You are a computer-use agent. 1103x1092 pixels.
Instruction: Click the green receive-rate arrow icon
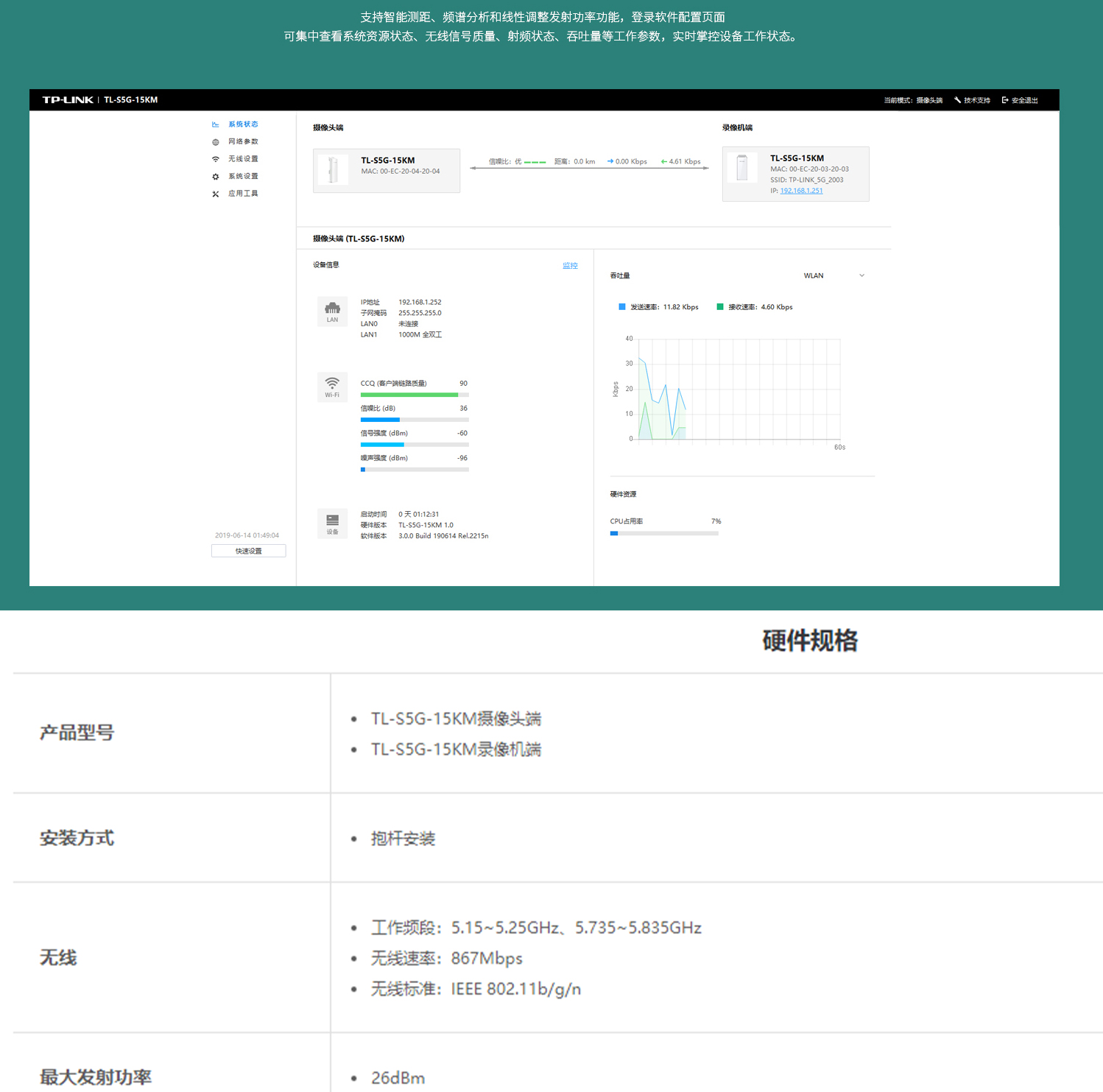[x=664, y=161]
